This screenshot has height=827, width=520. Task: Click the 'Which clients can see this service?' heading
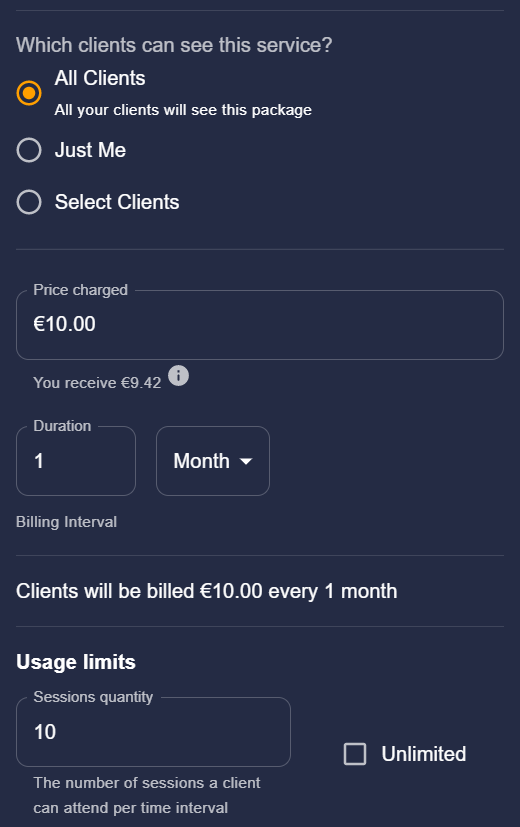[x=174, y=45]
